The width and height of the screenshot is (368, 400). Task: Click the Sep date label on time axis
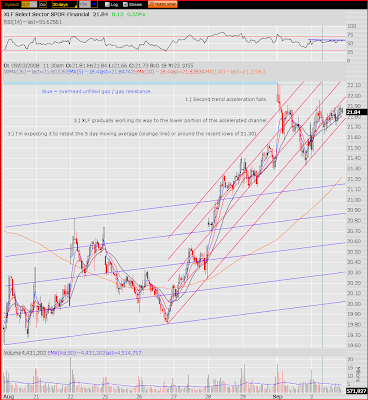(277, 397)
